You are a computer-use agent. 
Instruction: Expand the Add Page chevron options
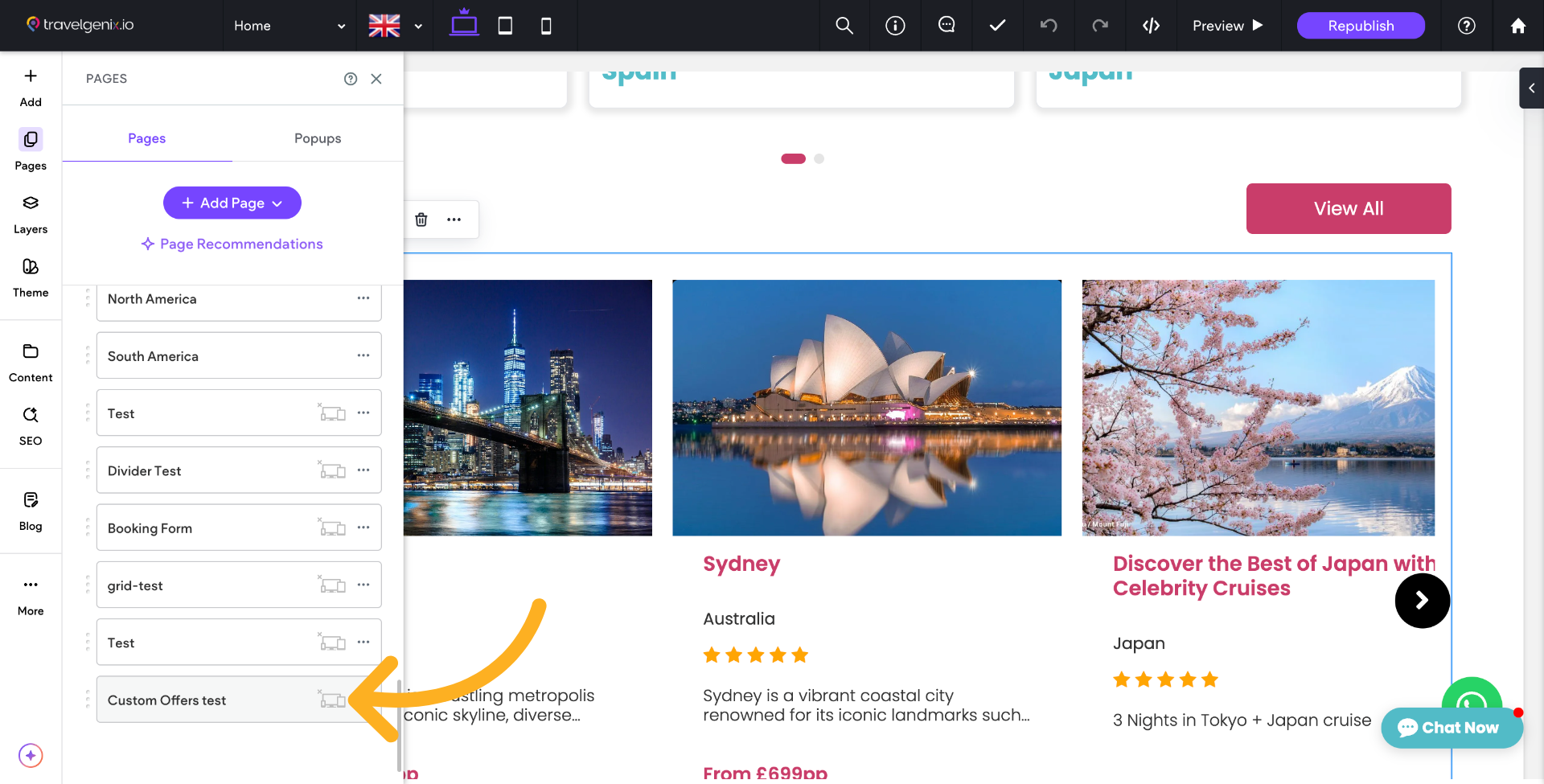[x=278, y=203]
